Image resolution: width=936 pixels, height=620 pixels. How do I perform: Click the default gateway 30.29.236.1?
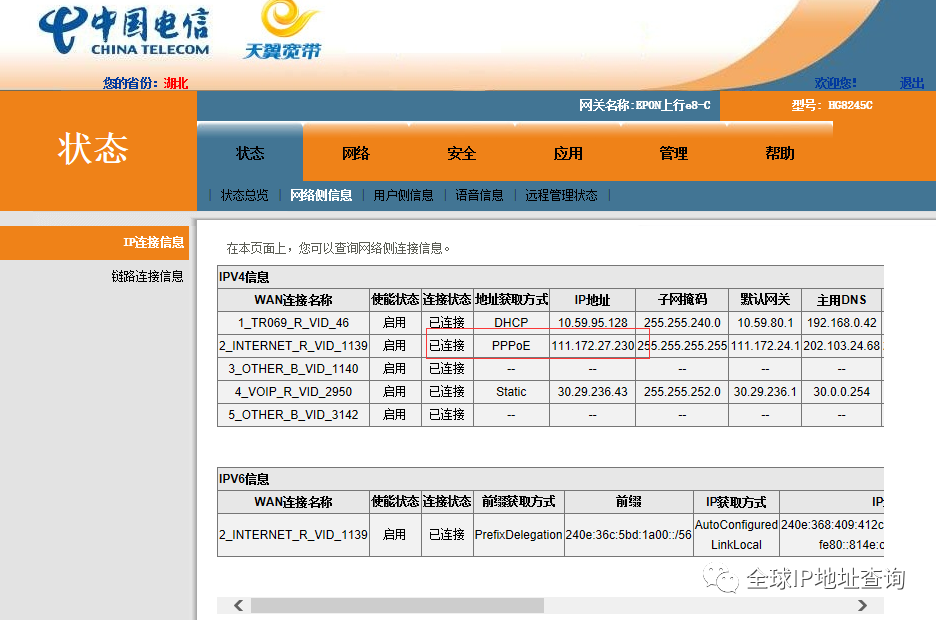point(765,391)
